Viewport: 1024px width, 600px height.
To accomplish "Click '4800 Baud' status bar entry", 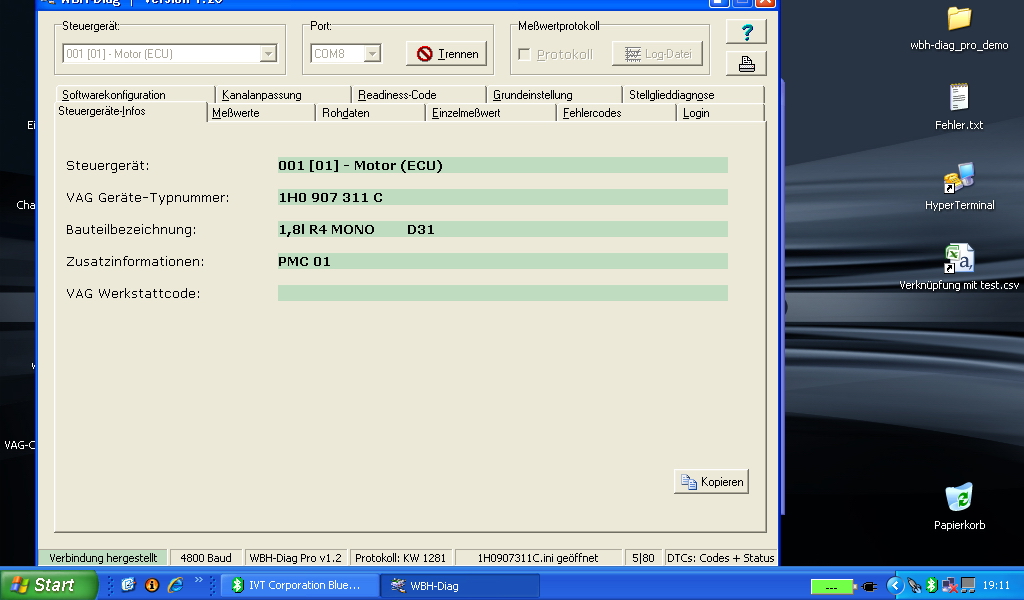I will click(x=206, y=558).
